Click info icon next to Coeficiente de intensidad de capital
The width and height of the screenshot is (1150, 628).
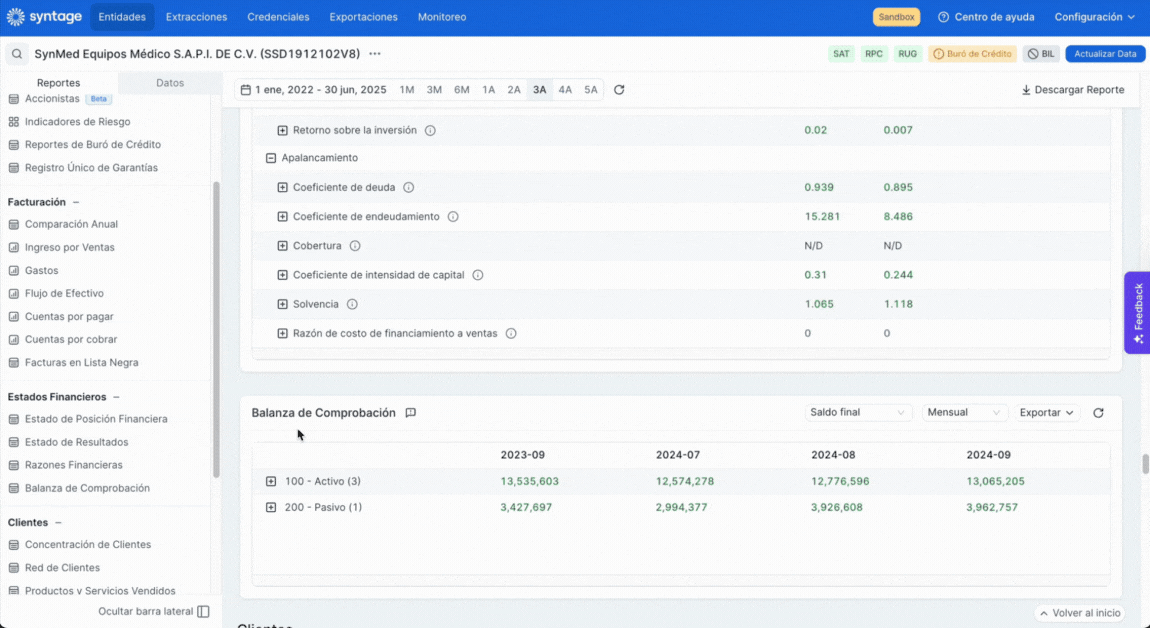(x=478, y=275)
